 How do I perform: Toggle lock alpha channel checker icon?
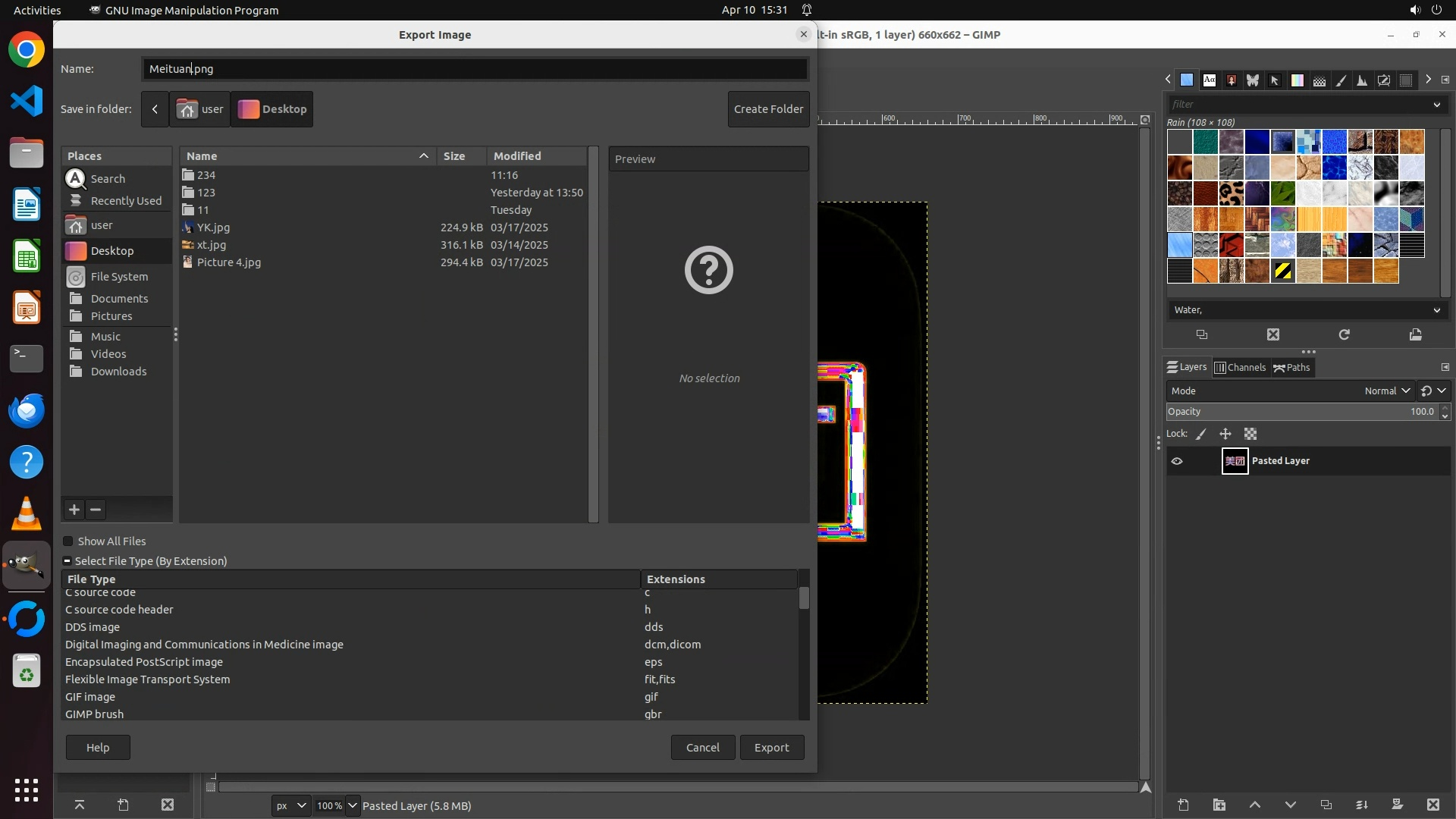coord(1250,434)
